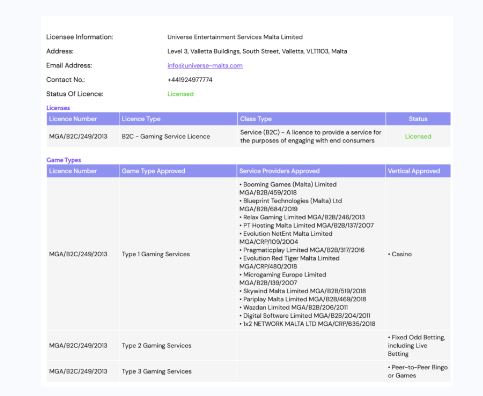Click the Game Types section heading
The image size is (483, 396).
pyautogui.click(x=64, y=160)
